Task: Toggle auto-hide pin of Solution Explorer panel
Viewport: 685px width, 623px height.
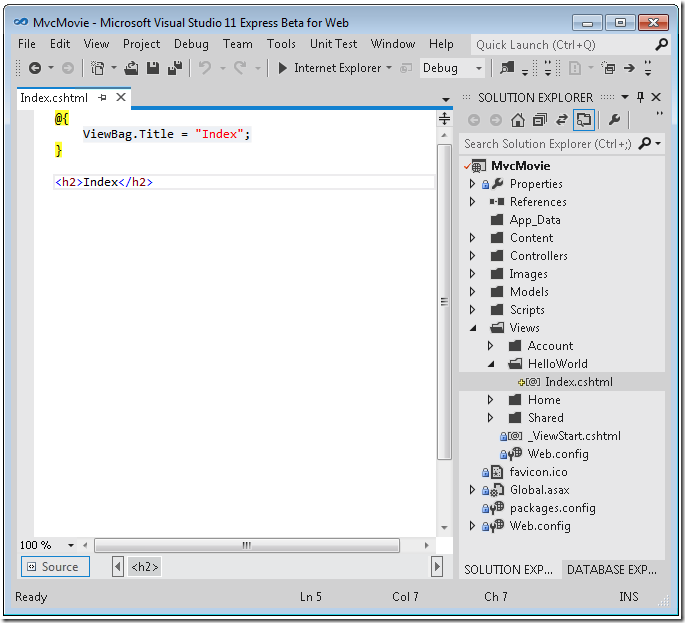Action: (640, 97)
